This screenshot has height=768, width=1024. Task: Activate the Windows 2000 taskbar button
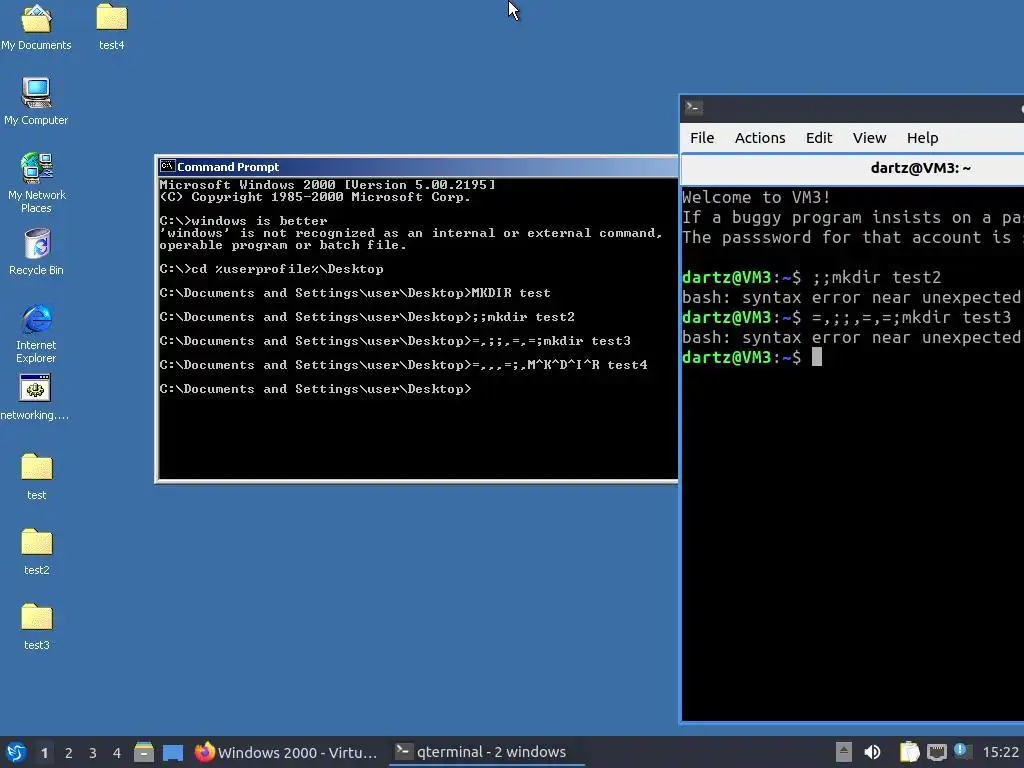286,752
